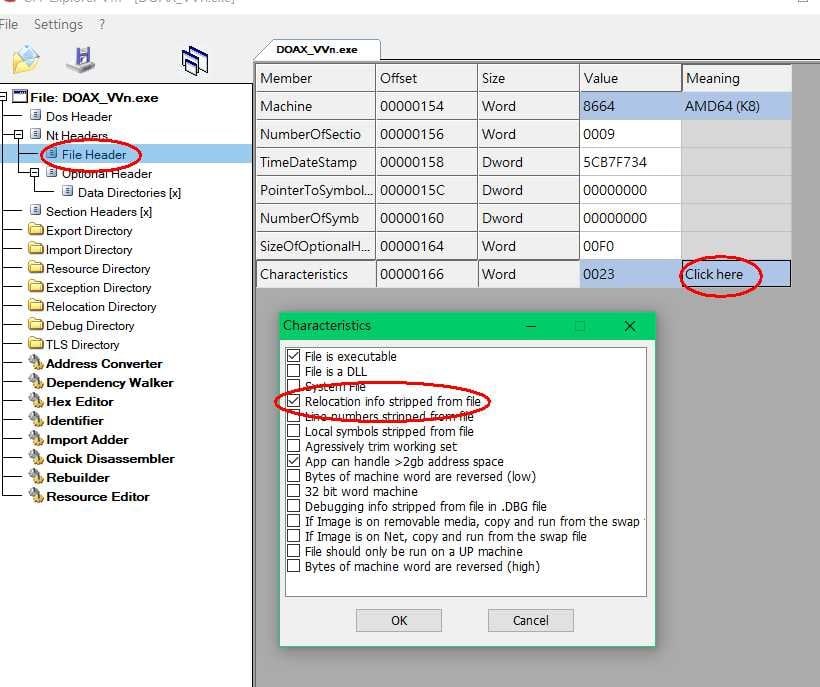Screen dimensions: 820x687
Task: Open the Import Directory folder
Action: coord(89,250)
